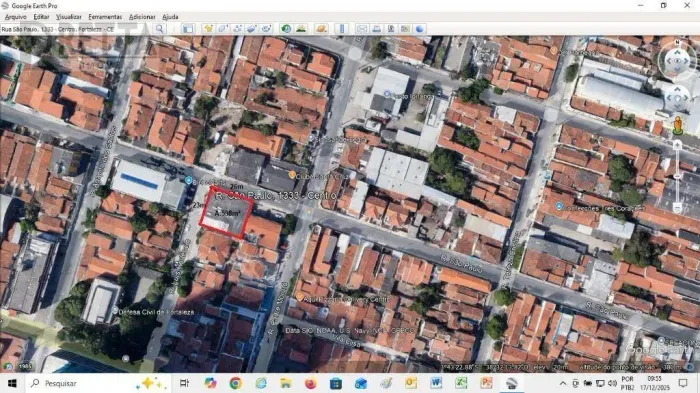
Task: Click the move-up arrow on move joystick
Action: [677, 90]
